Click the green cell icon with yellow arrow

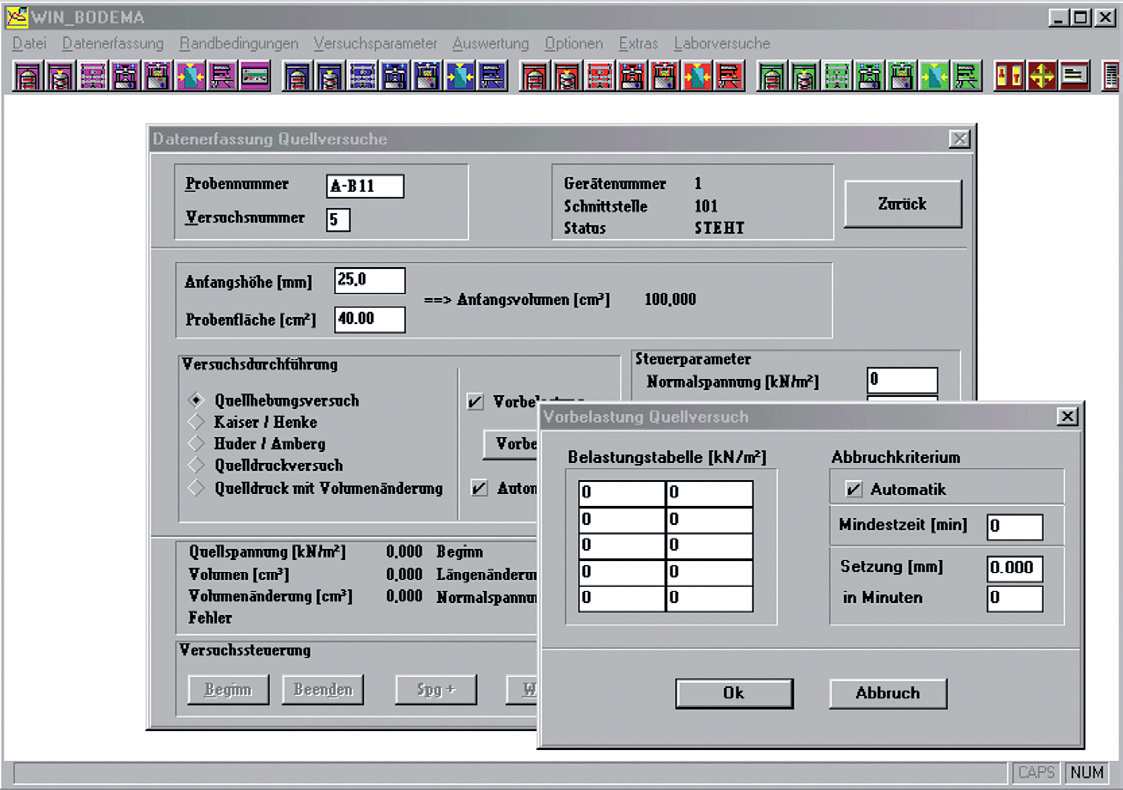pyautogui.click(x=804, y=76)
